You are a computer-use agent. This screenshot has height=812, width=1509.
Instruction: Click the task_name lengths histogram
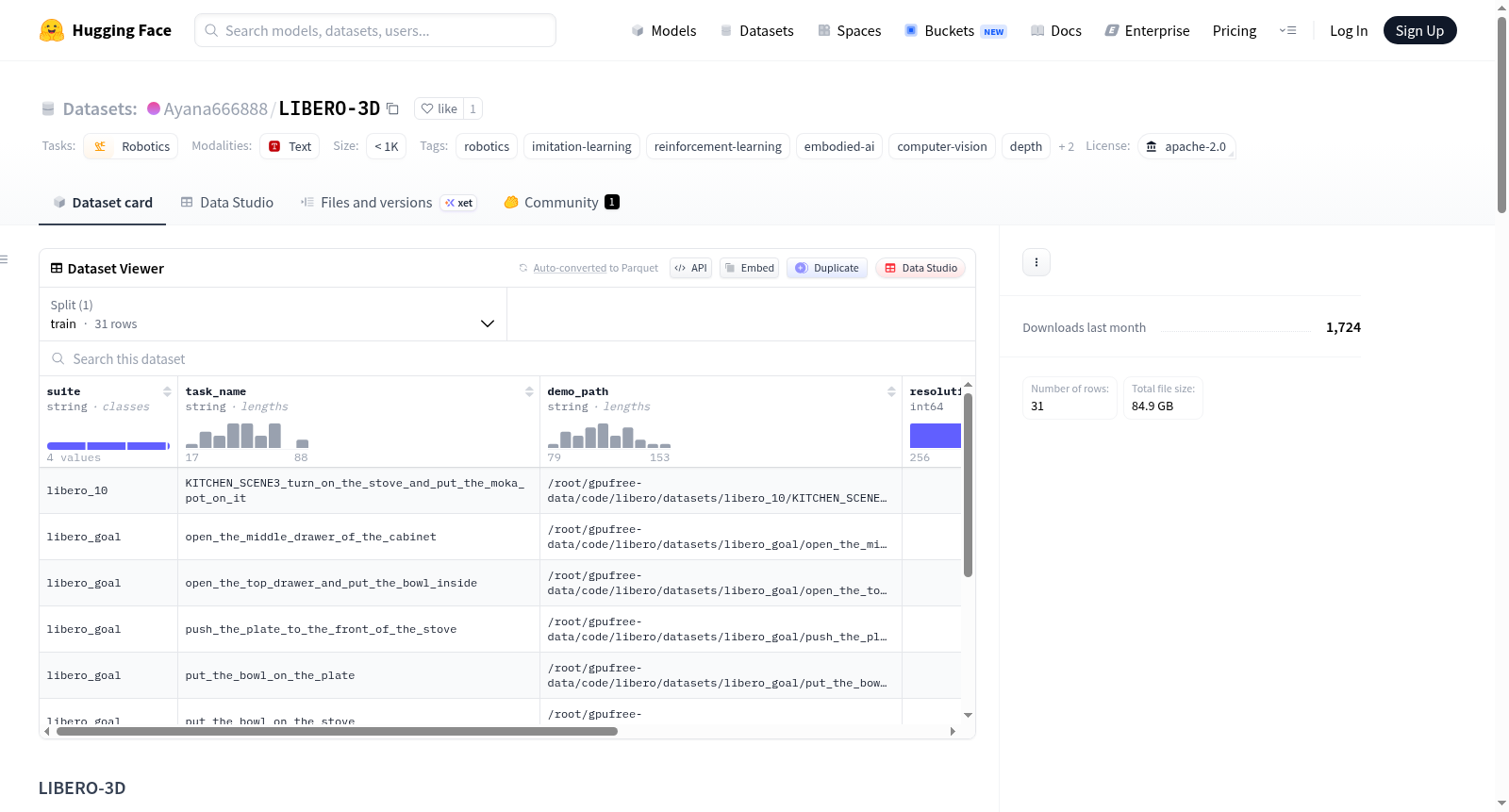pyautogui.click(x=247, y=436)
